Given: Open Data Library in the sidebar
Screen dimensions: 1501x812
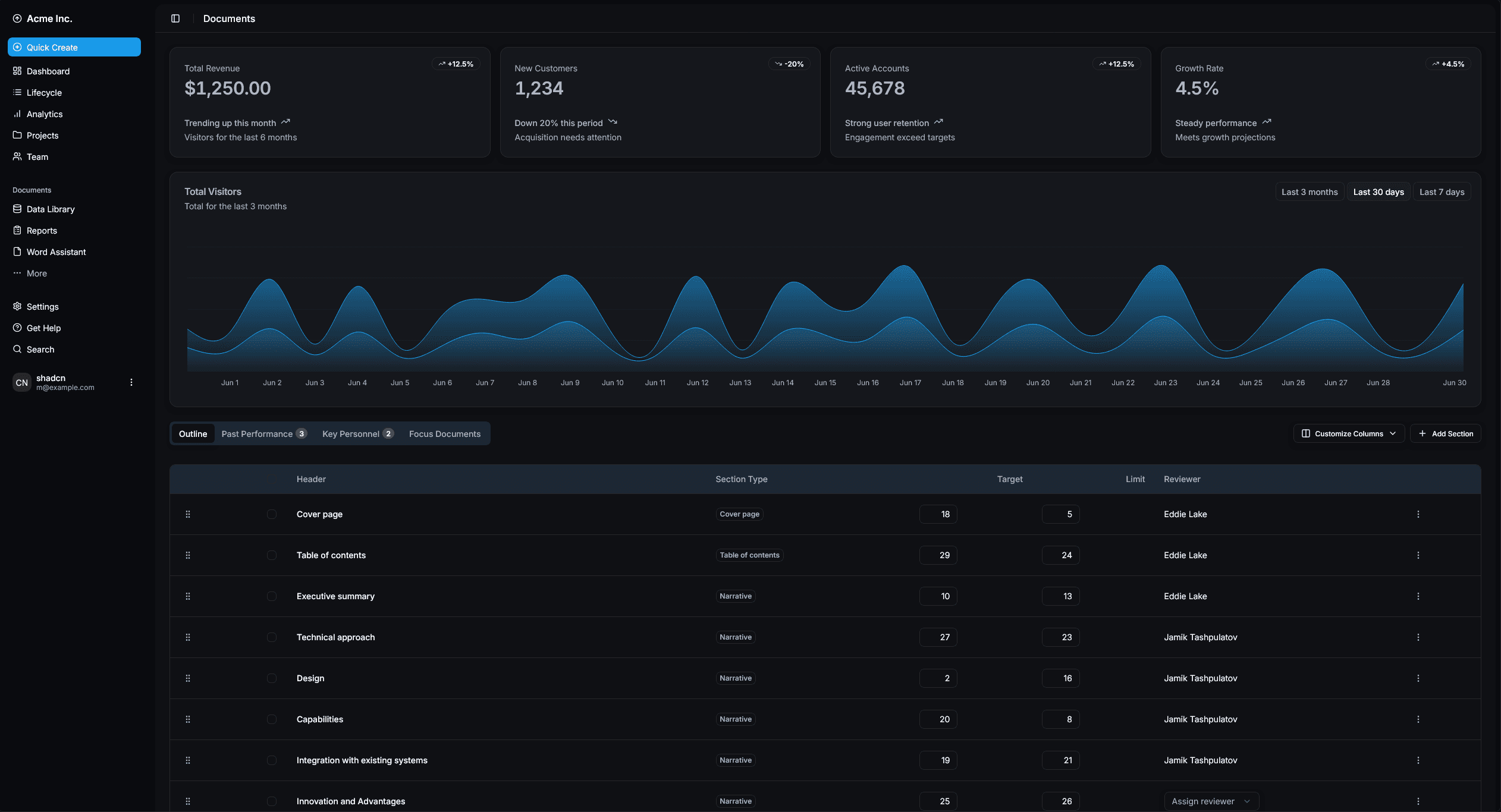Looking at the screenshot, I should 51,209.
